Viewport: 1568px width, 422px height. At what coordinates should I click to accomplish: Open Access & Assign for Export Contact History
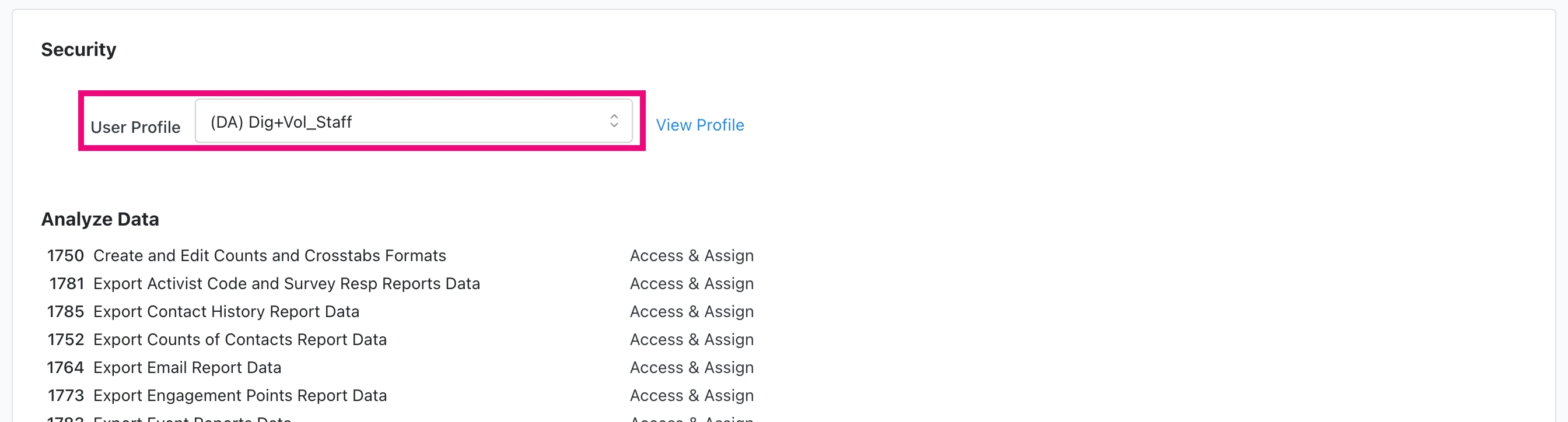coord(691,311)
